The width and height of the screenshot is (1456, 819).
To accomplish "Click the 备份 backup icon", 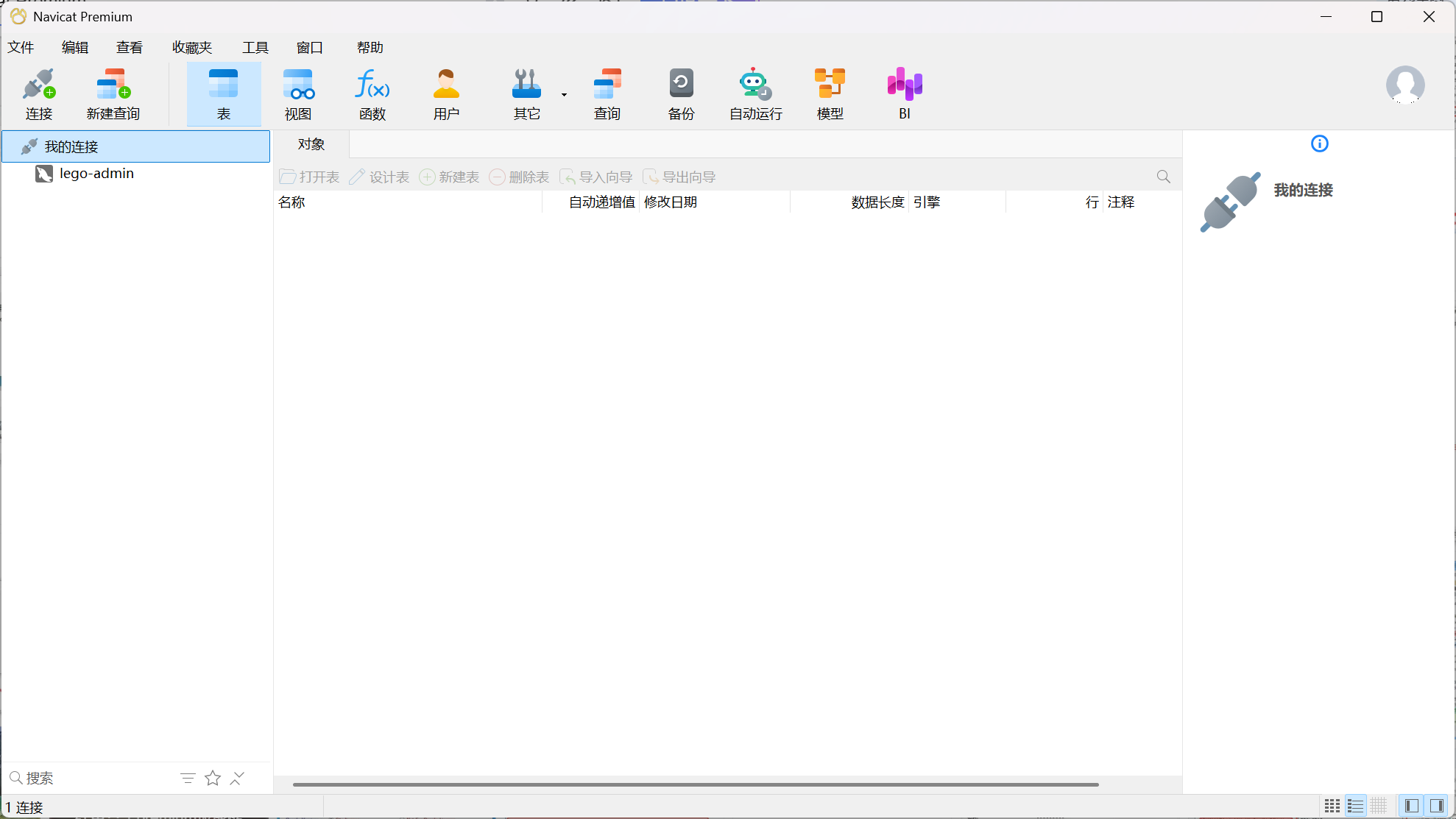I will pos(681,93).
